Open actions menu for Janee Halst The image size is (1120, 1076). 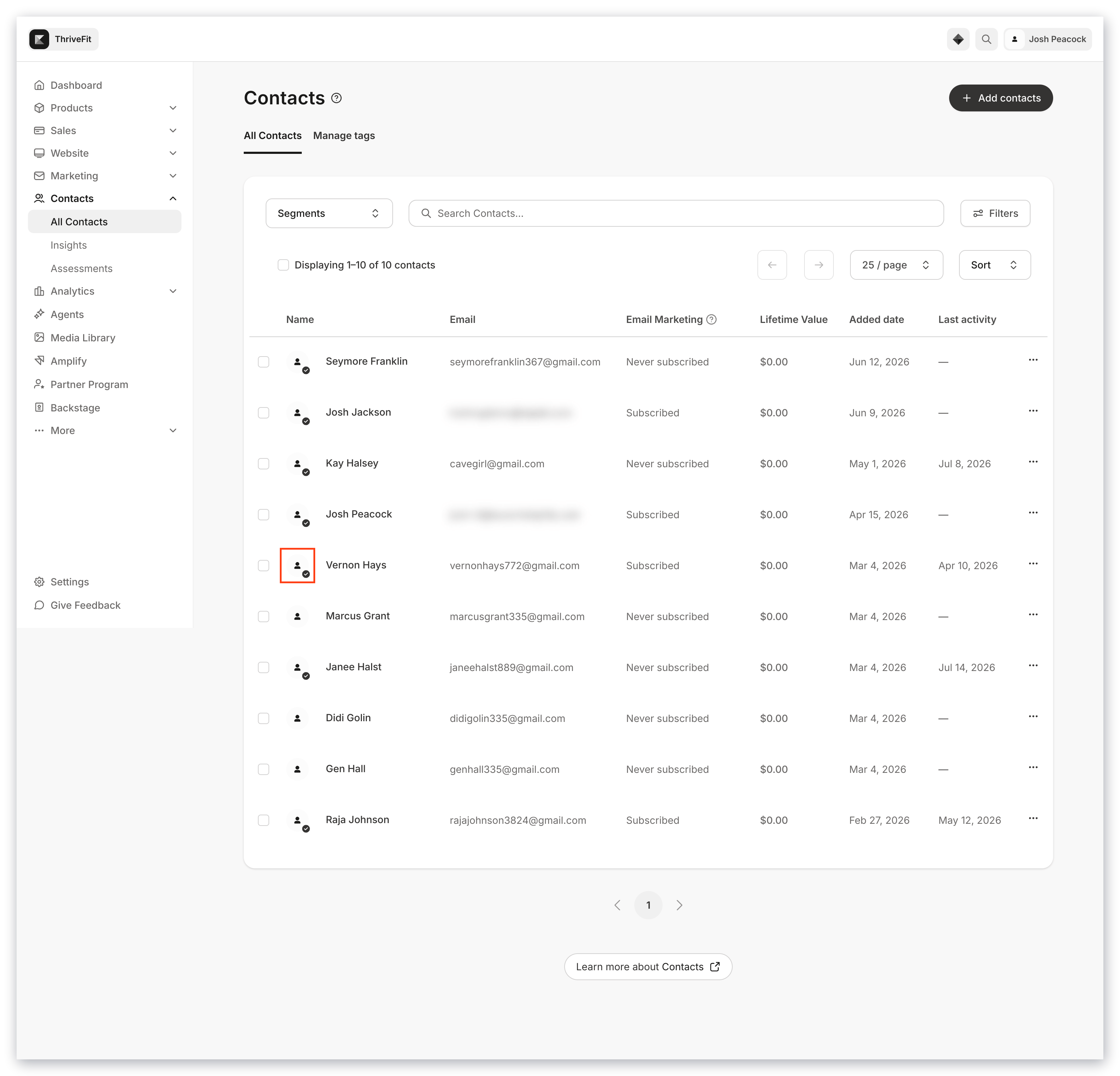[1033, 666]
